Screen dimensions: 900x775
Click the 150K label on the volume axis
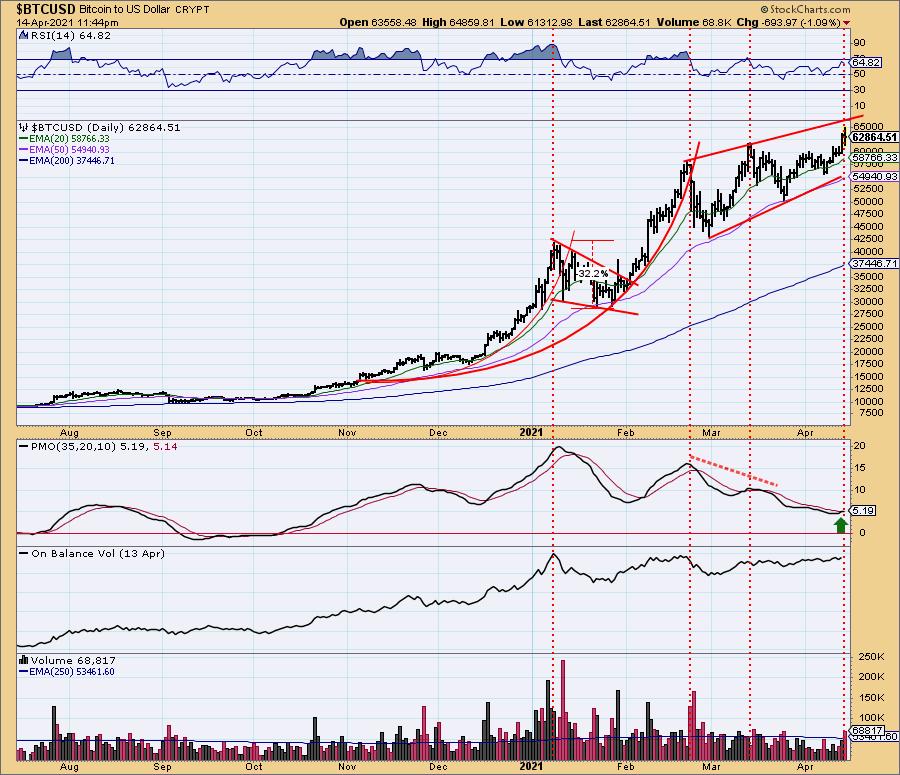pyautogui.click(x=871, y=698)
